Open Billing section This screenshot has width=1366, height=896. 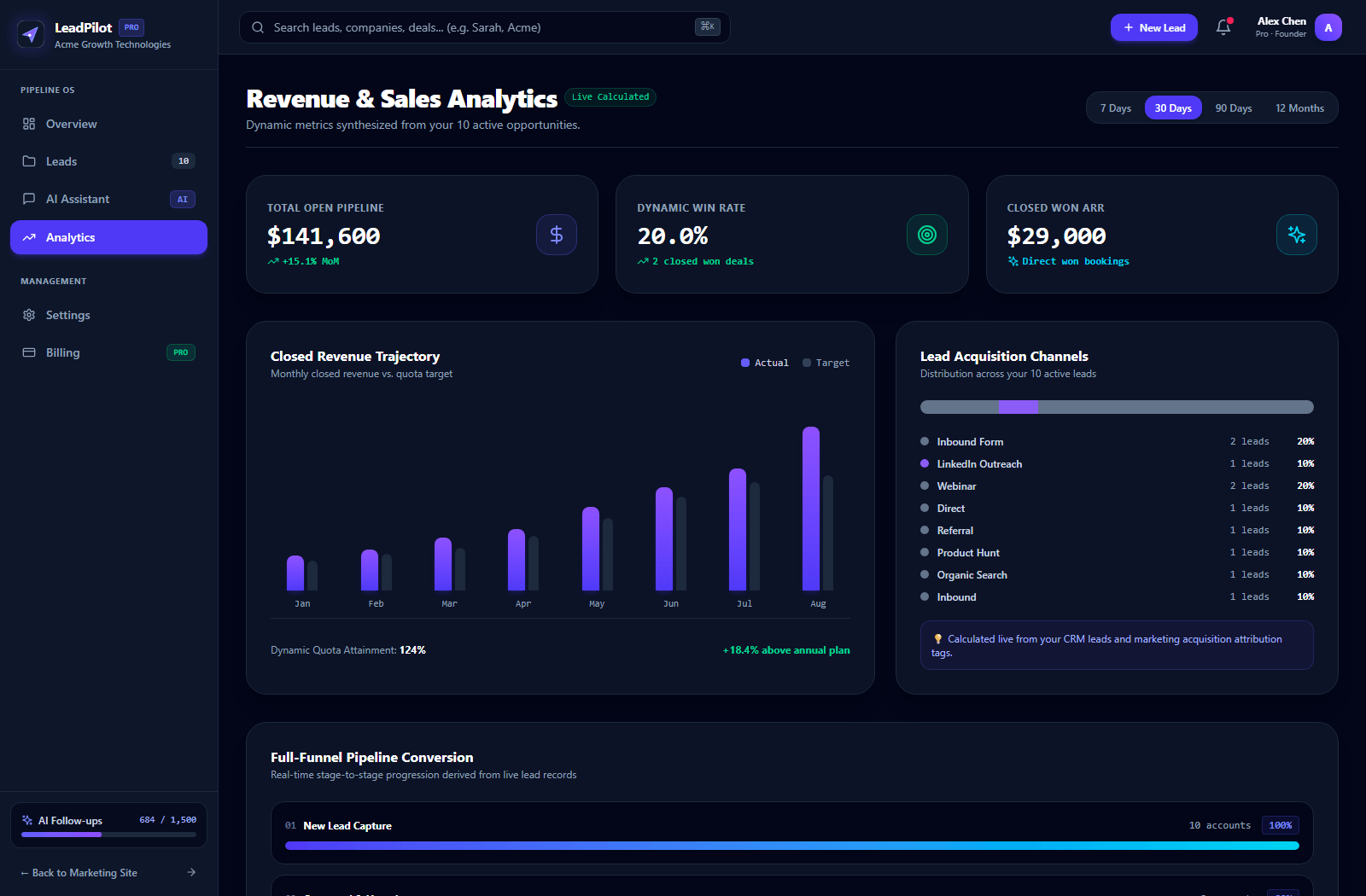pos(108,352)
